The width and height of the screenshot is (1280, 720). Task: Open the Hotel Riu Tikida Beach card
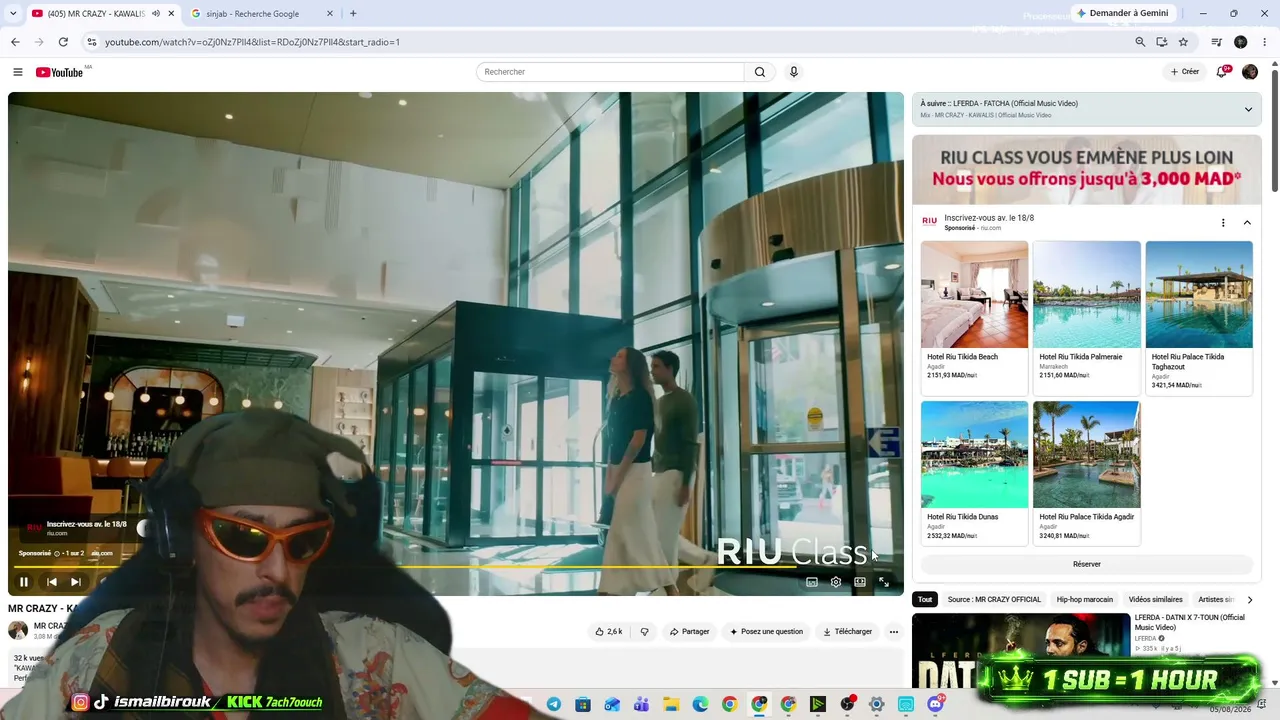(x=974, y=318)
